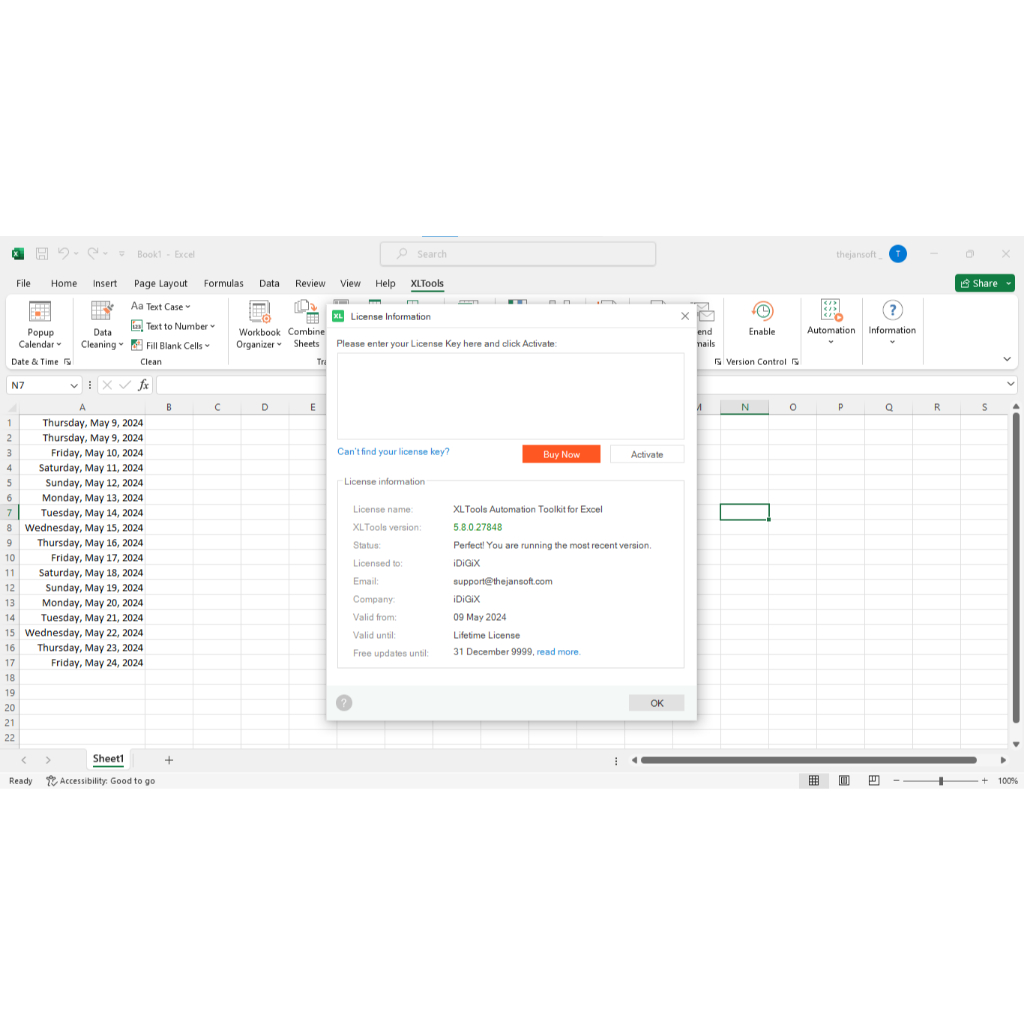Click the Insert Function fx icon
The width and height of the screenshot is (1024, 1024).
pyautogui.click(x=144, y=385)
